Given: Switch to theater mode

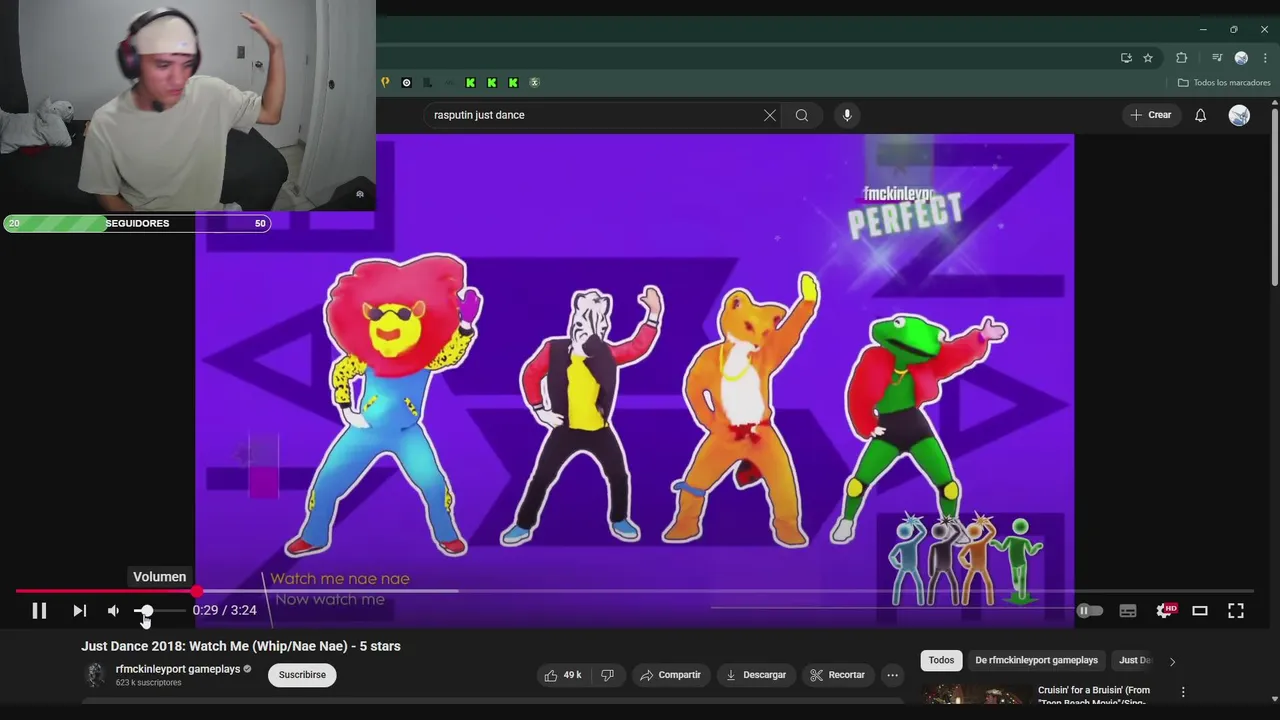Looking at the screenshot, I should pyautogui.click(x=1200, y=610).
